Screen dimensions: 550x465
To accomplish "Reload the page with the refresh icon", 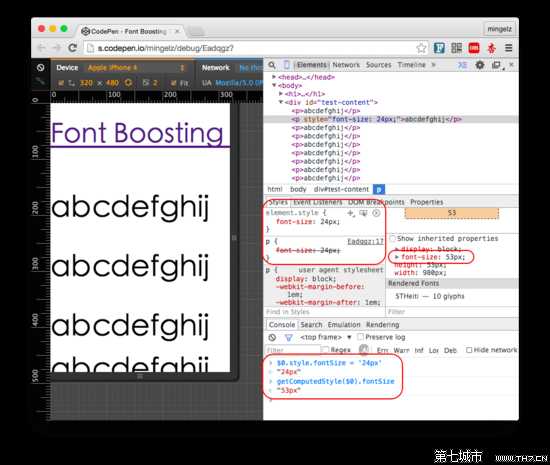I will tap(73, 48).
